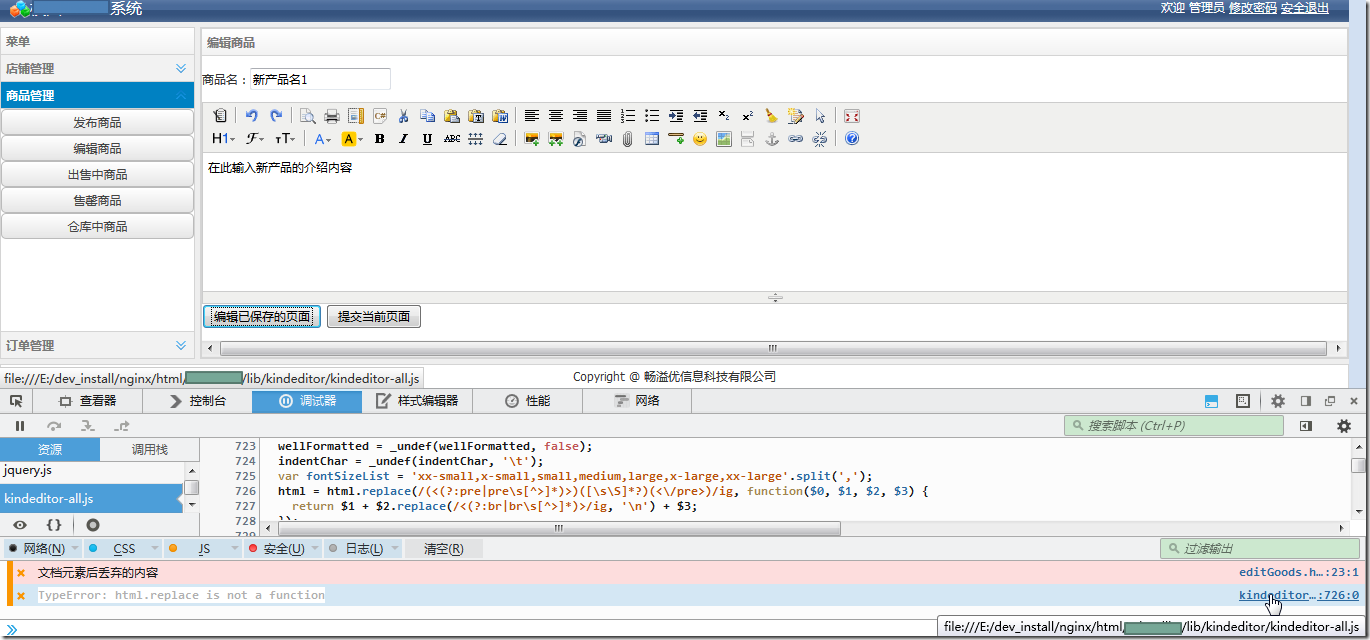The height and width of the screenshot is (640, 1370).
Task: Toggle the debugger side pane collapse icon
Action: point(1305,425)
